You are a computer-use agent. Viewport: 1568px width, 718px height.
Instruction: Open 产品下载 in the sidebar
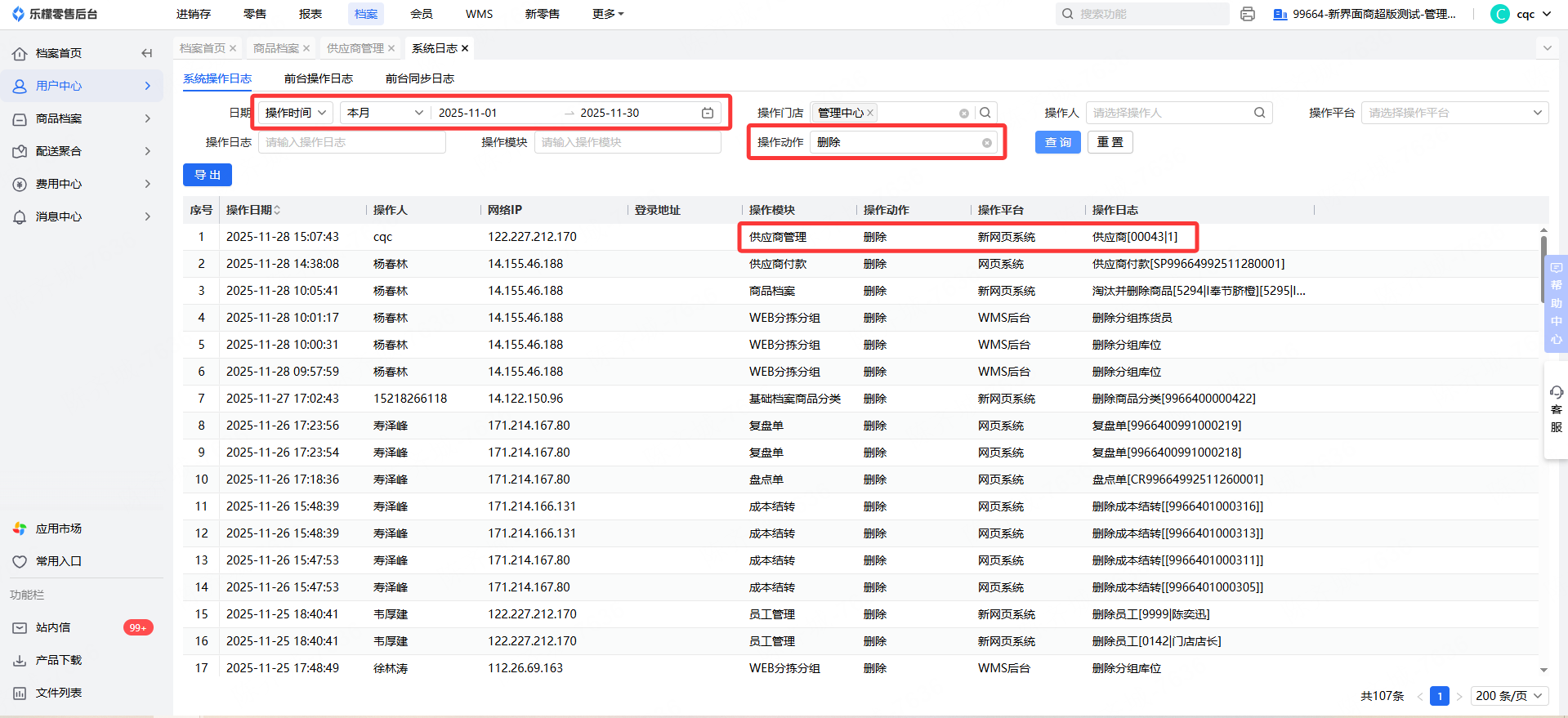[58, 660]
